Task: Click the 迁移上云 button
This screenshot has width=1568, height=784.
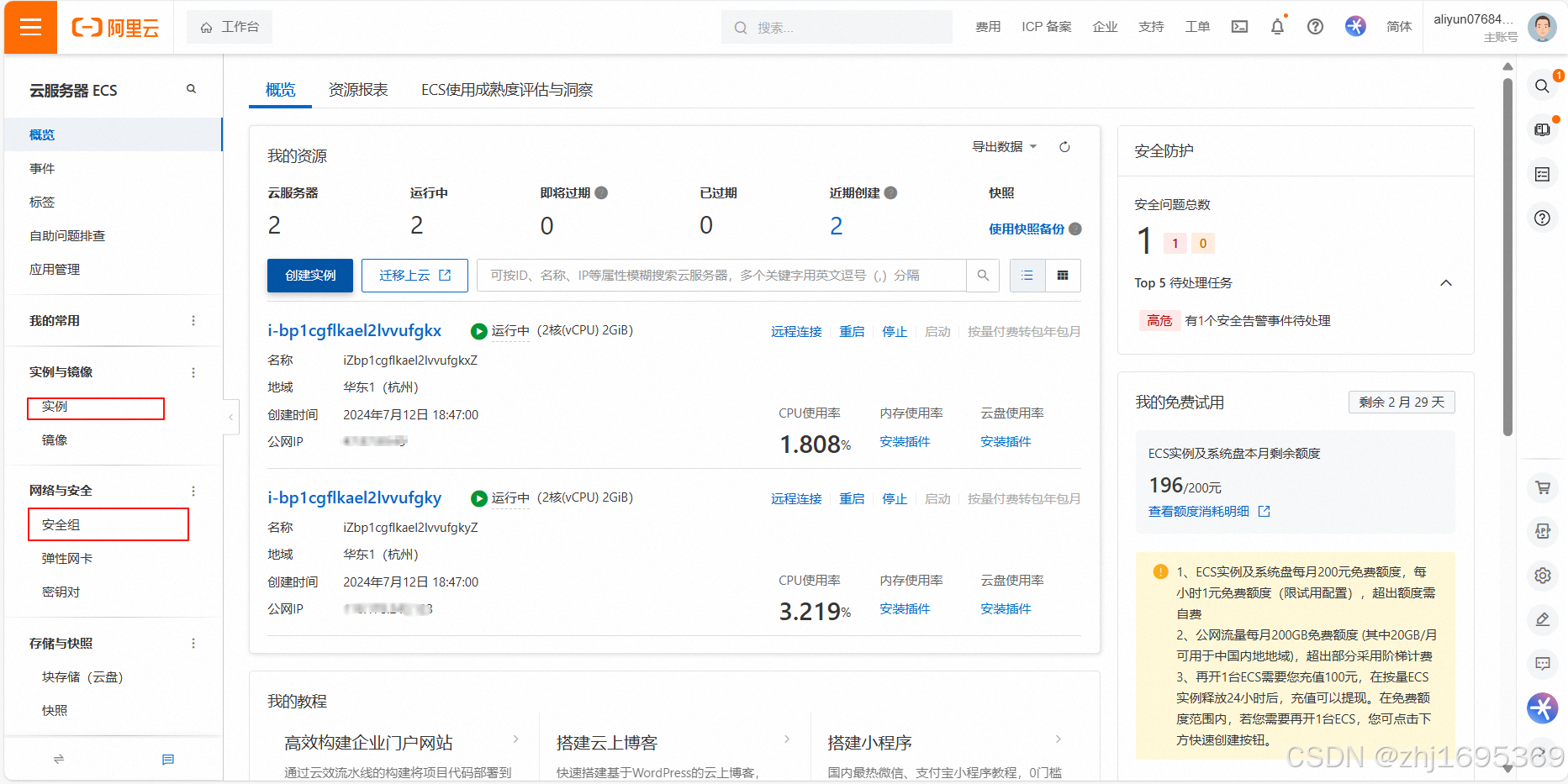Action: click(414, 276)
